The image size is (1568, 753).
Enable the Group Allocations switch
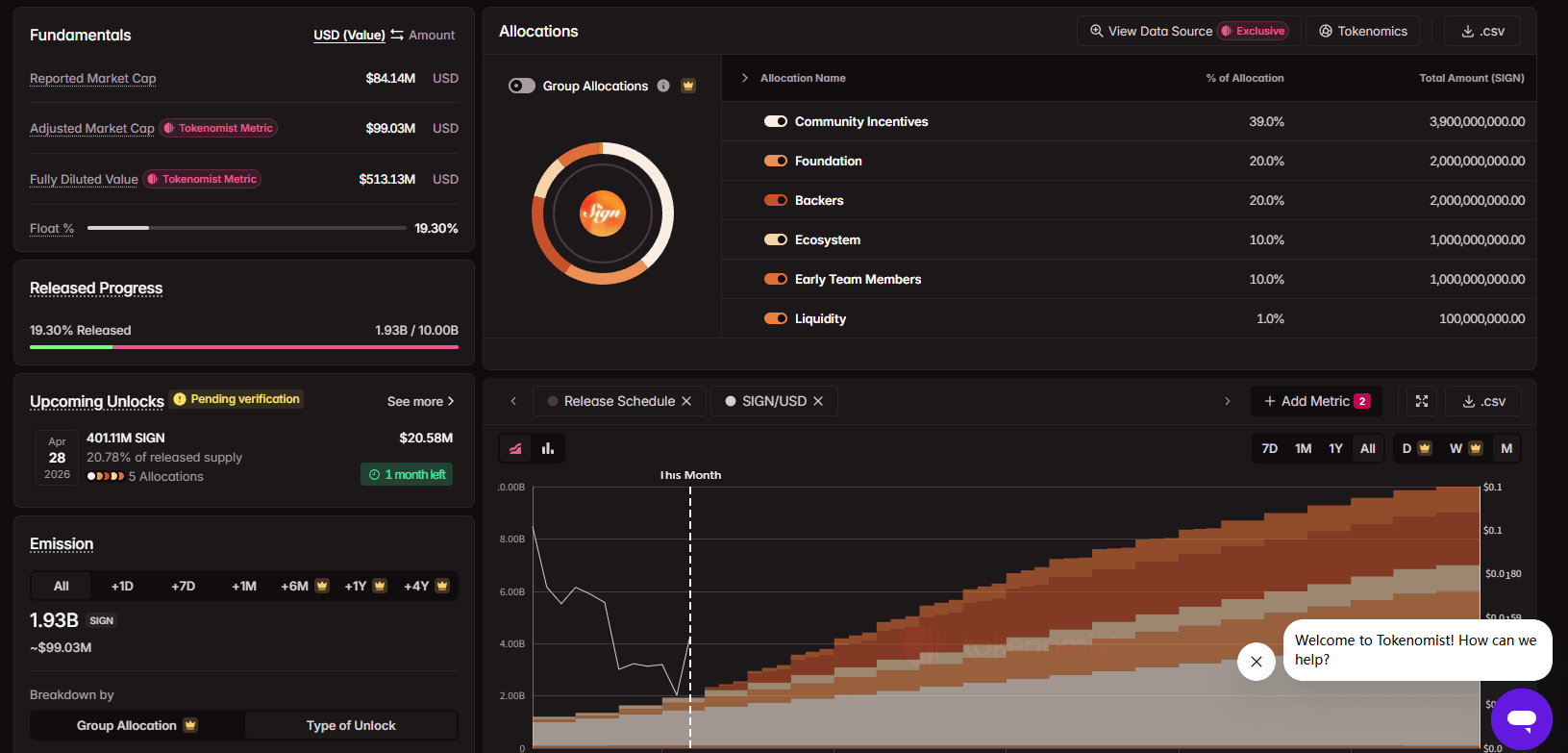(522, 86)
